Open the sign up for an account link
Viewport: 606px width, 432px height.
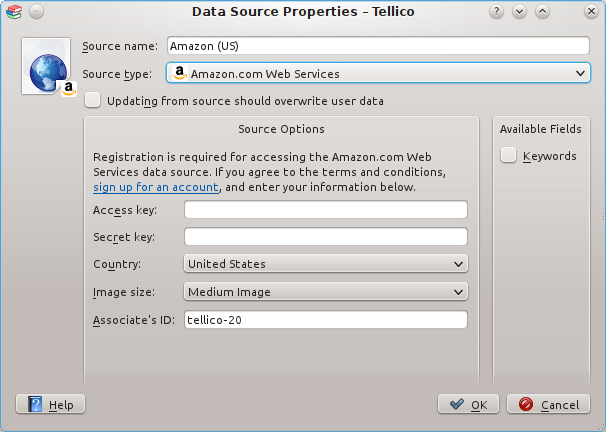pos(156,187)
